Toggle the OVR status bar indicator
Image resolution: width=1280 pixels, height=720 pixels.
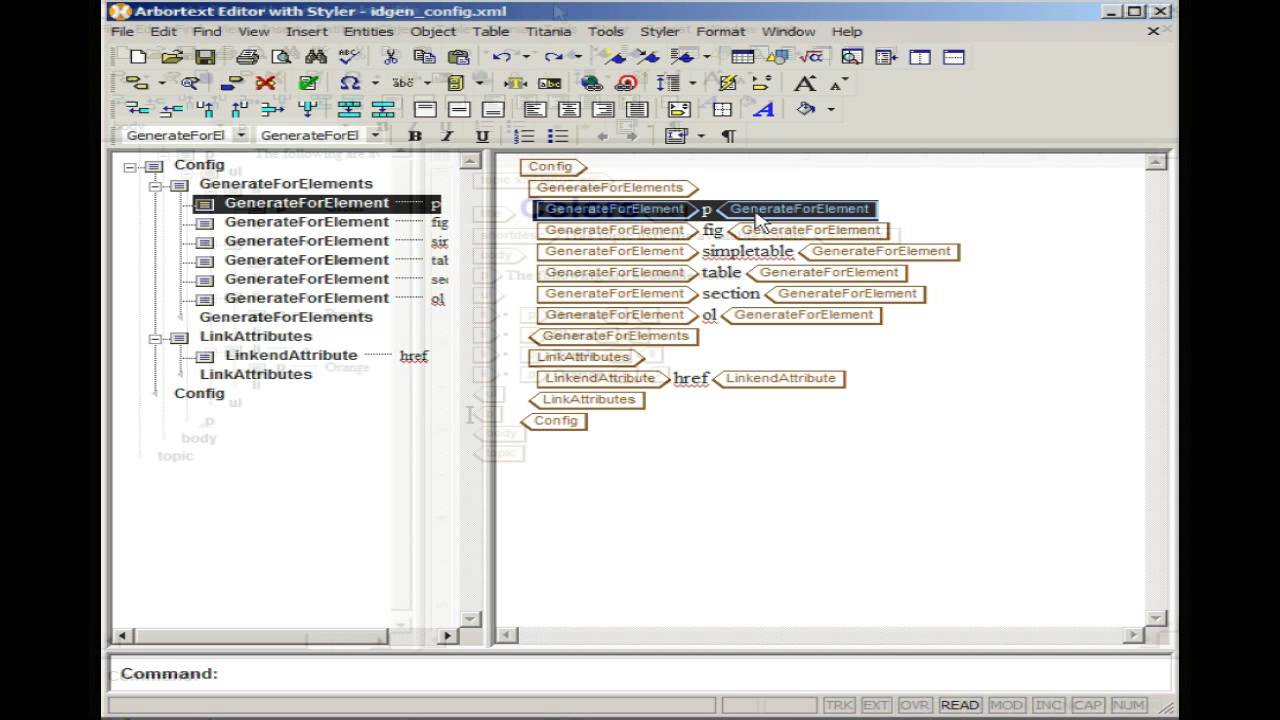coord(914,705)
